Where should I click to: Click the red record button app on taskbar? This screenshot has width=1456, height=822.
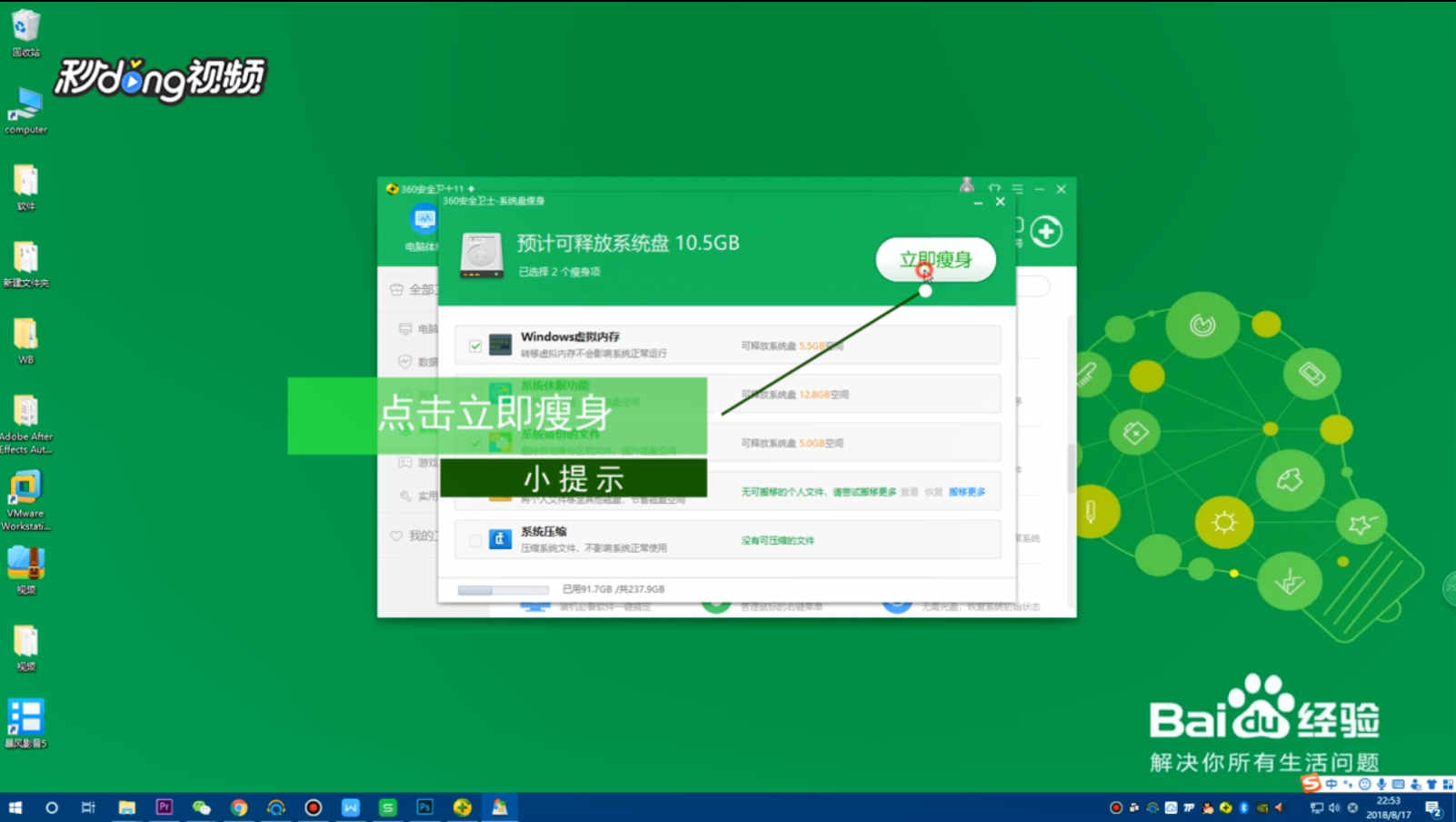[314, 807]
